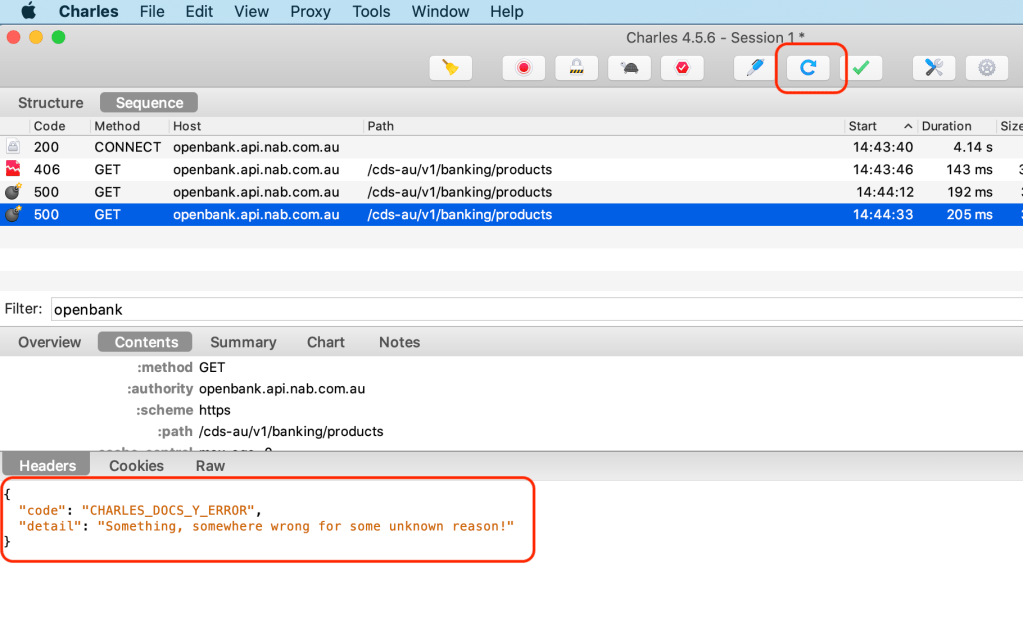Click the Code column header
The height and width of the screenshot is (617, 1023).
(x=49, y=126)
